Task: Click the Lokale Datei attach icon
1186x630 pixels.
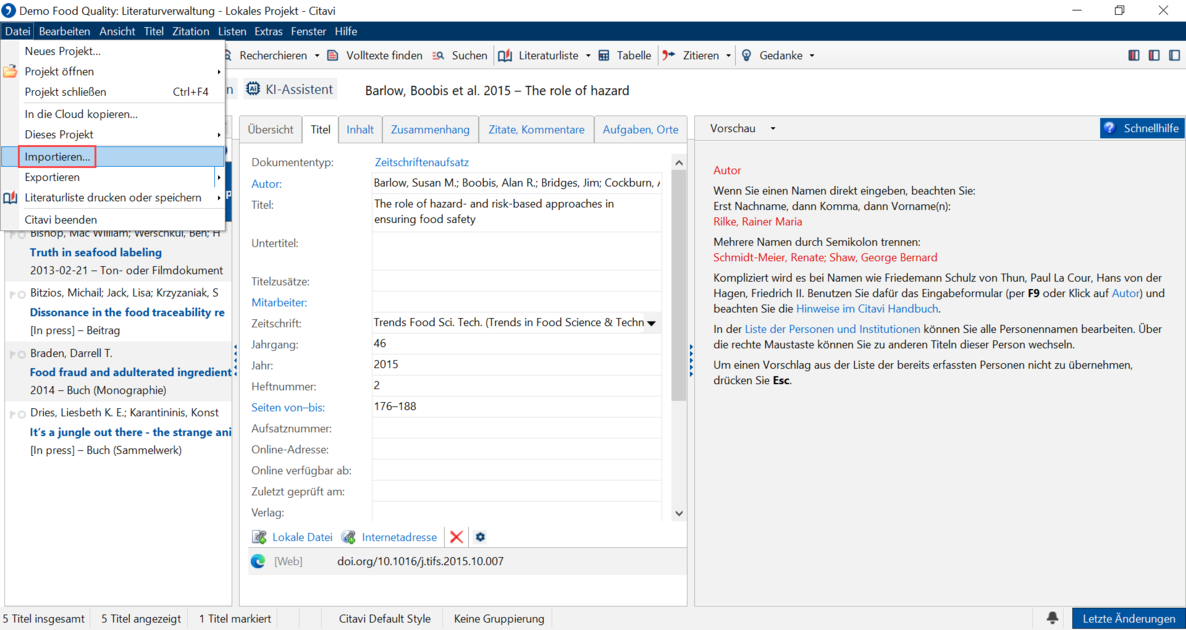Action: click(259, 537)
